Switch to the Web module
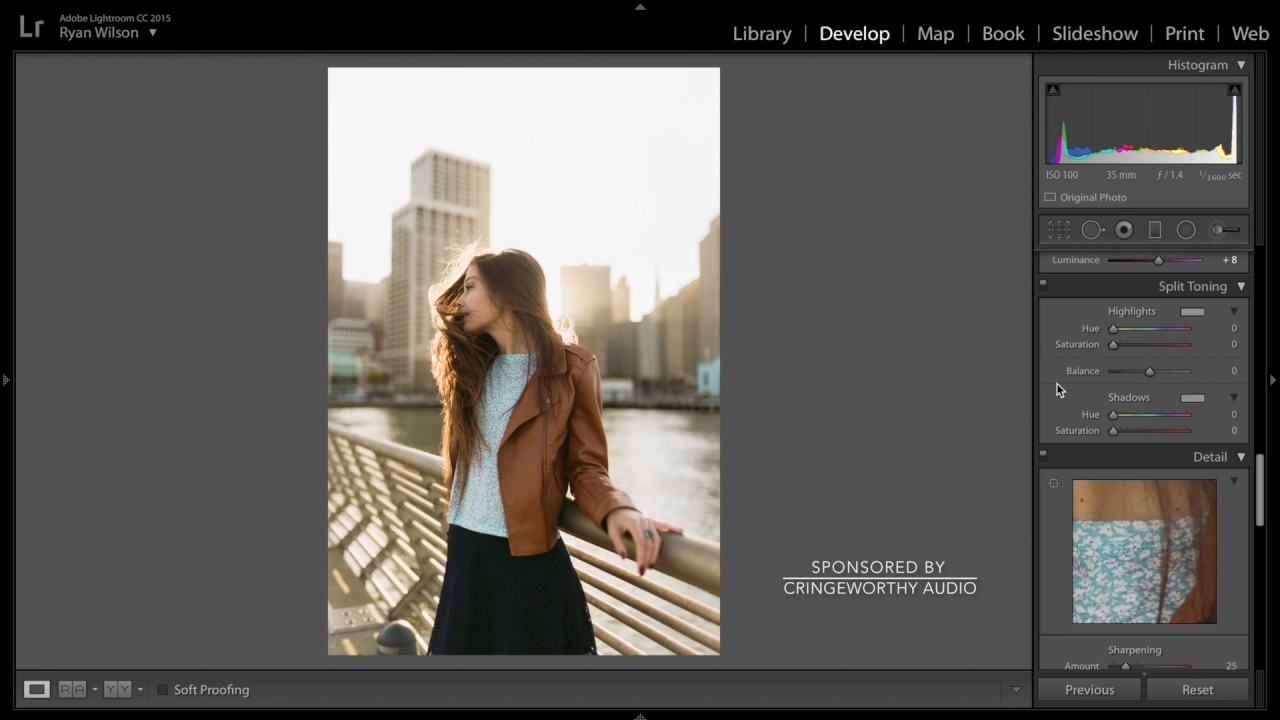The height and width of the screenshot is (720, 1280). (x=1250, y=34)
